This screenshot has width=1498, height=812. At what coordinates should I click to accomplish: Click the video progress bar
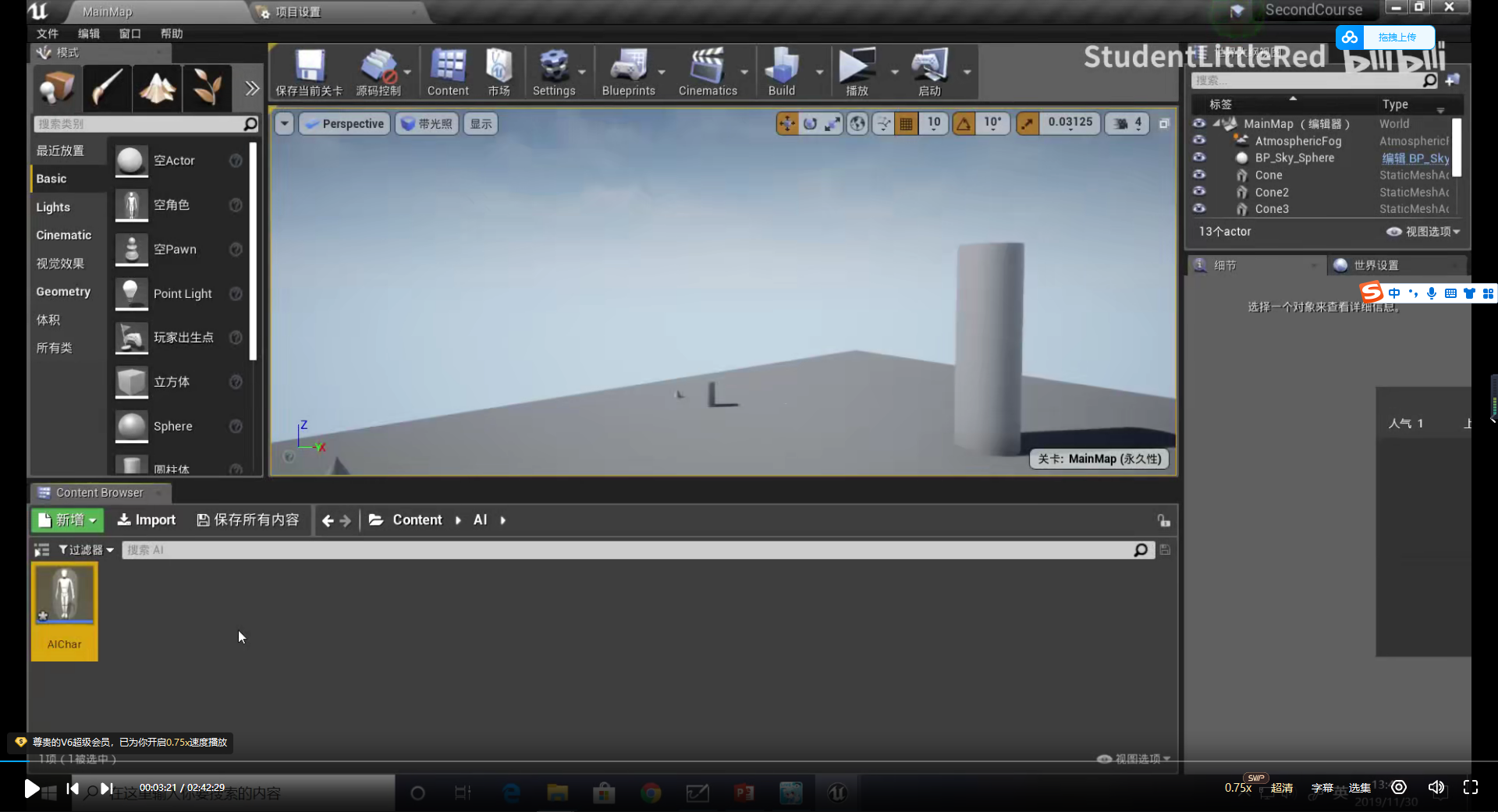[x=749, y=761]
